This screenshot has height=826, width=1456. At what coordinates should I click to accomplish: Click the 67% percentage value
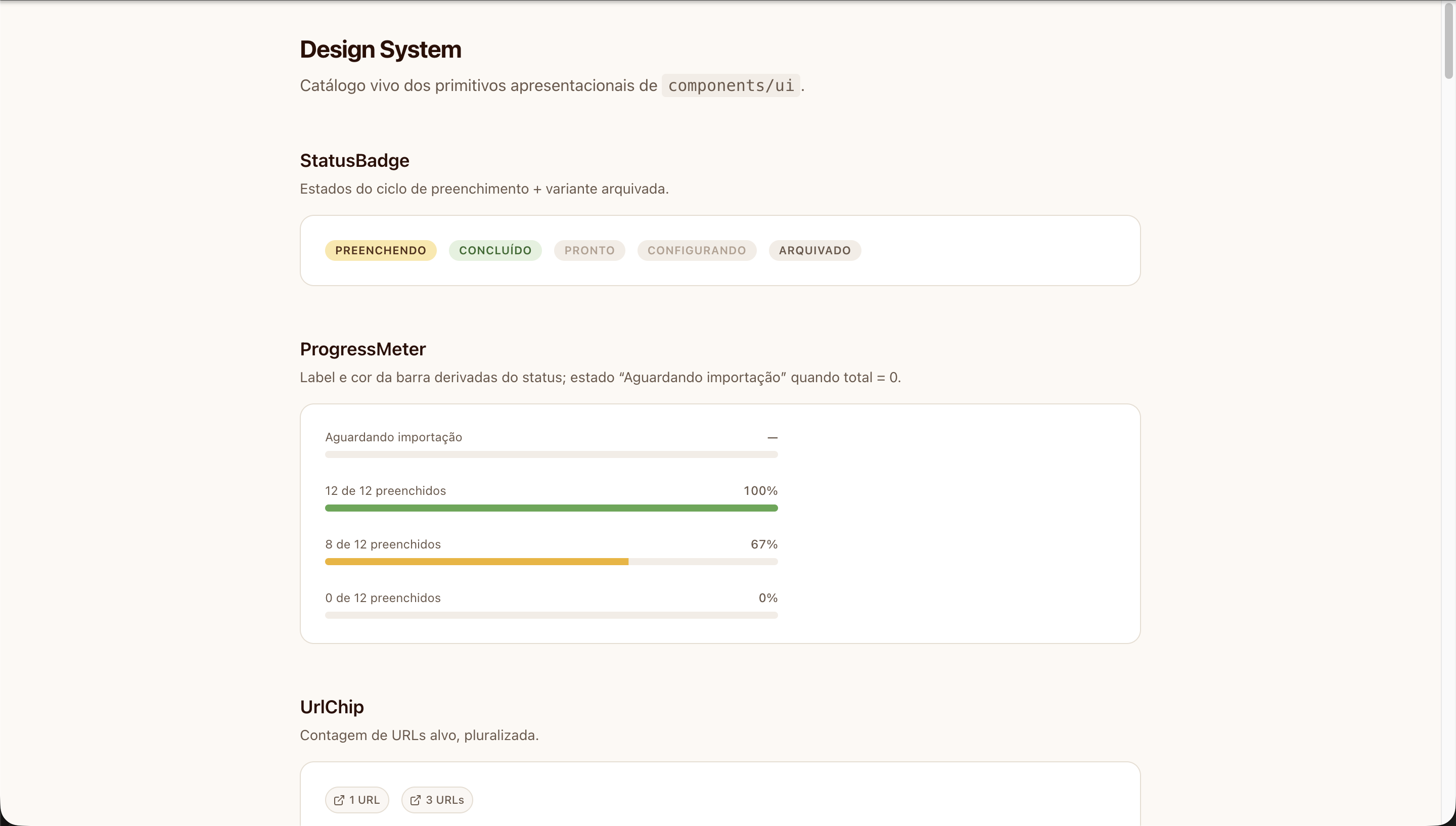(764, 544)
